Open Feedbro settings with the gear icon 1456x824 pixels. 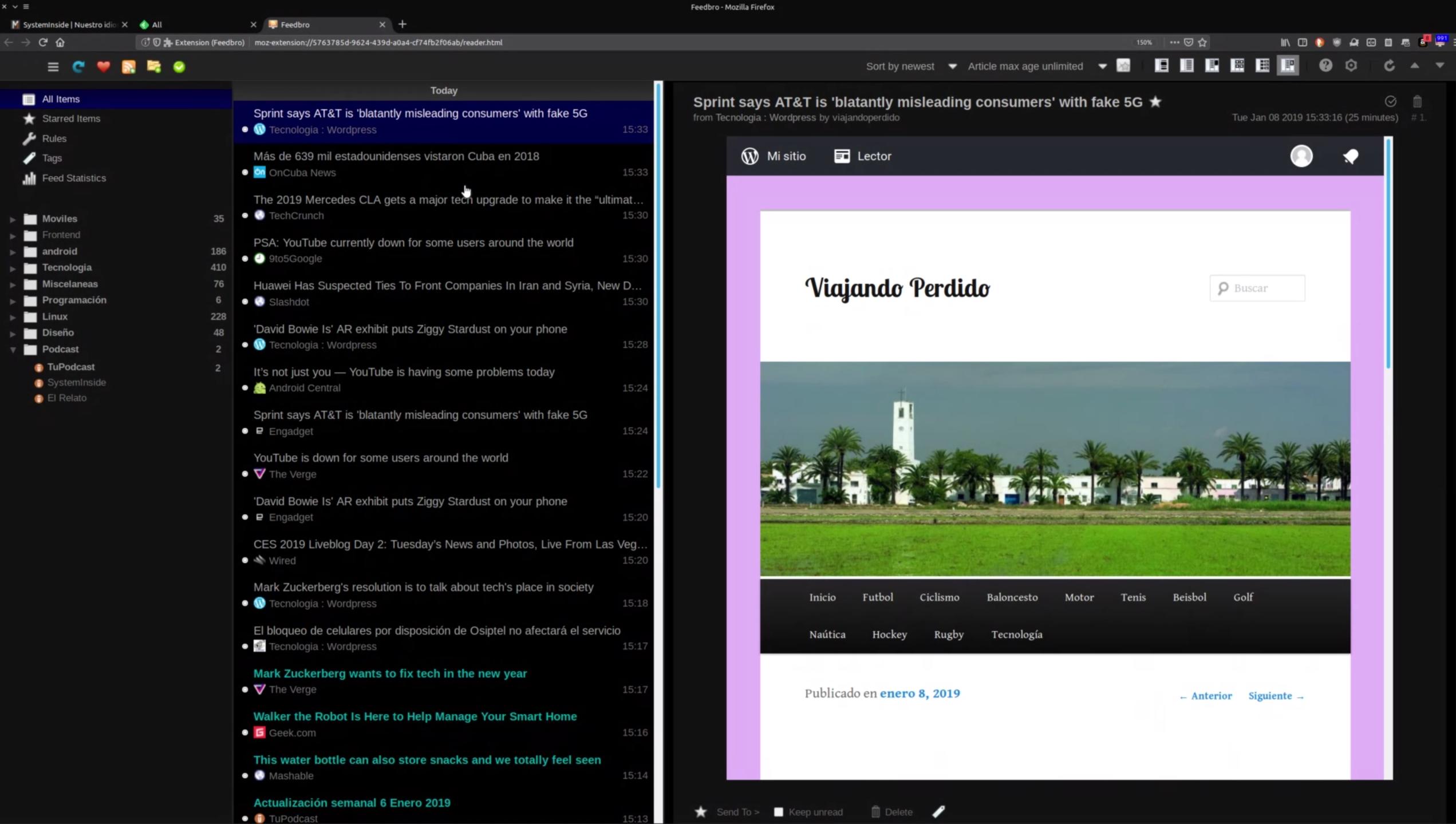[1351, 65]
